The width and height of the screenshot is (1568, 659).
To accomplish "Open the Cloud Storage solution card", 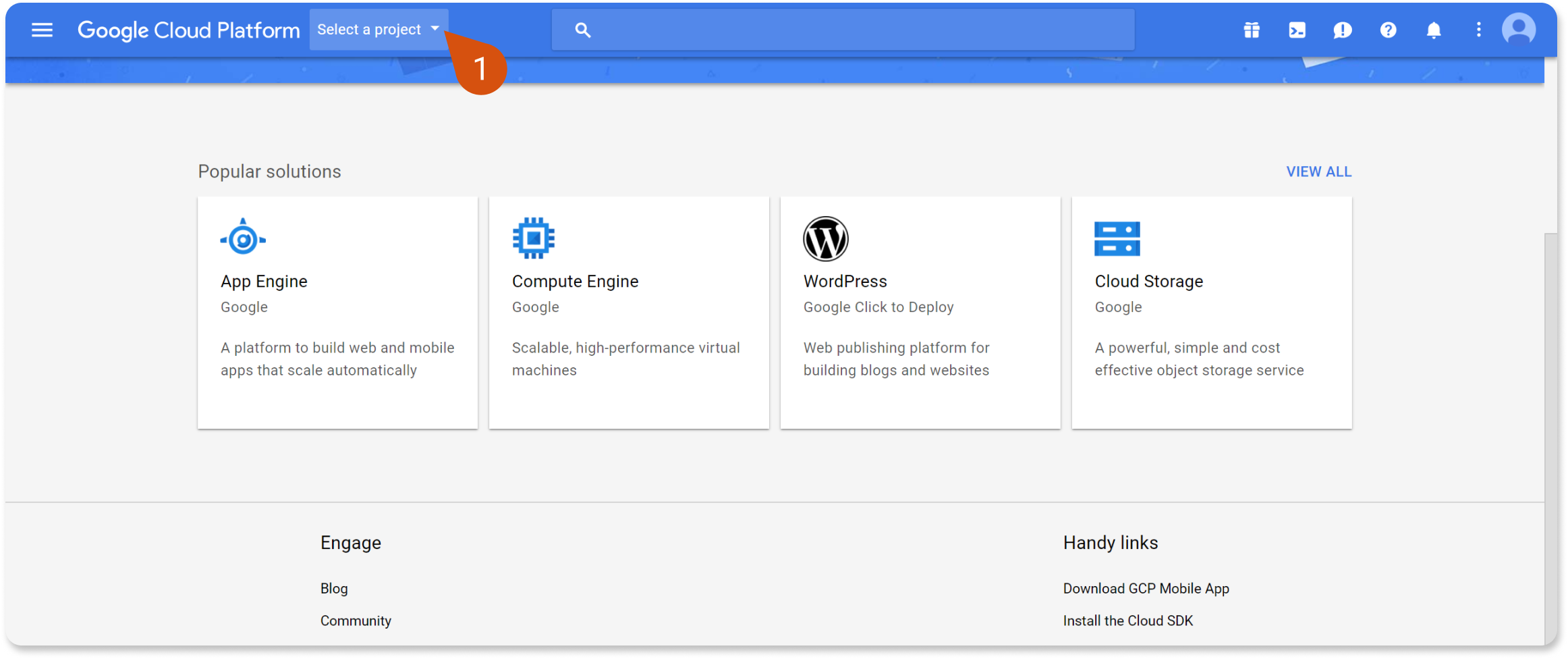I will pyautogui.click(x=1211, y=312).
